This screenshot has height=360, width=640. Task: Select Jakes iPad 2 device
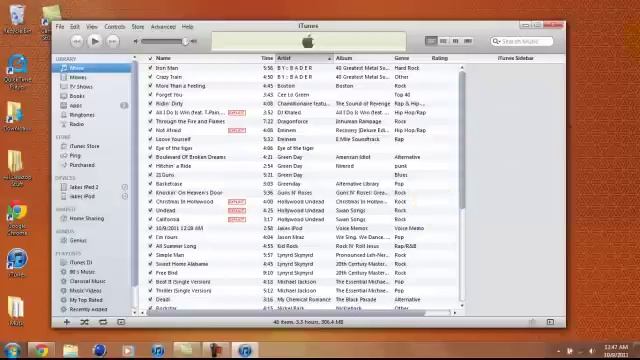pos(84,187)
